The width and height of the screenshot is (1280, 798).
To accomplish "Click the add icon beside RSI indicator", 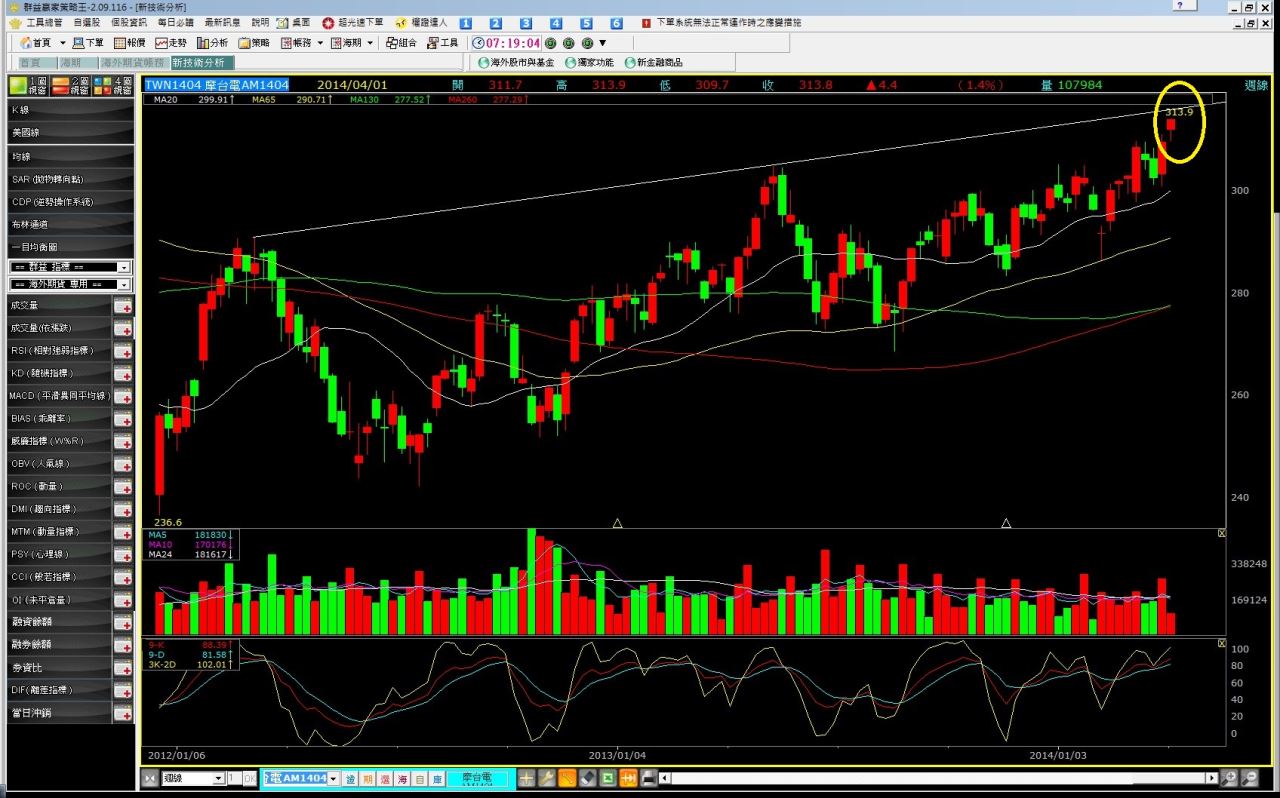I will (123, 351).
